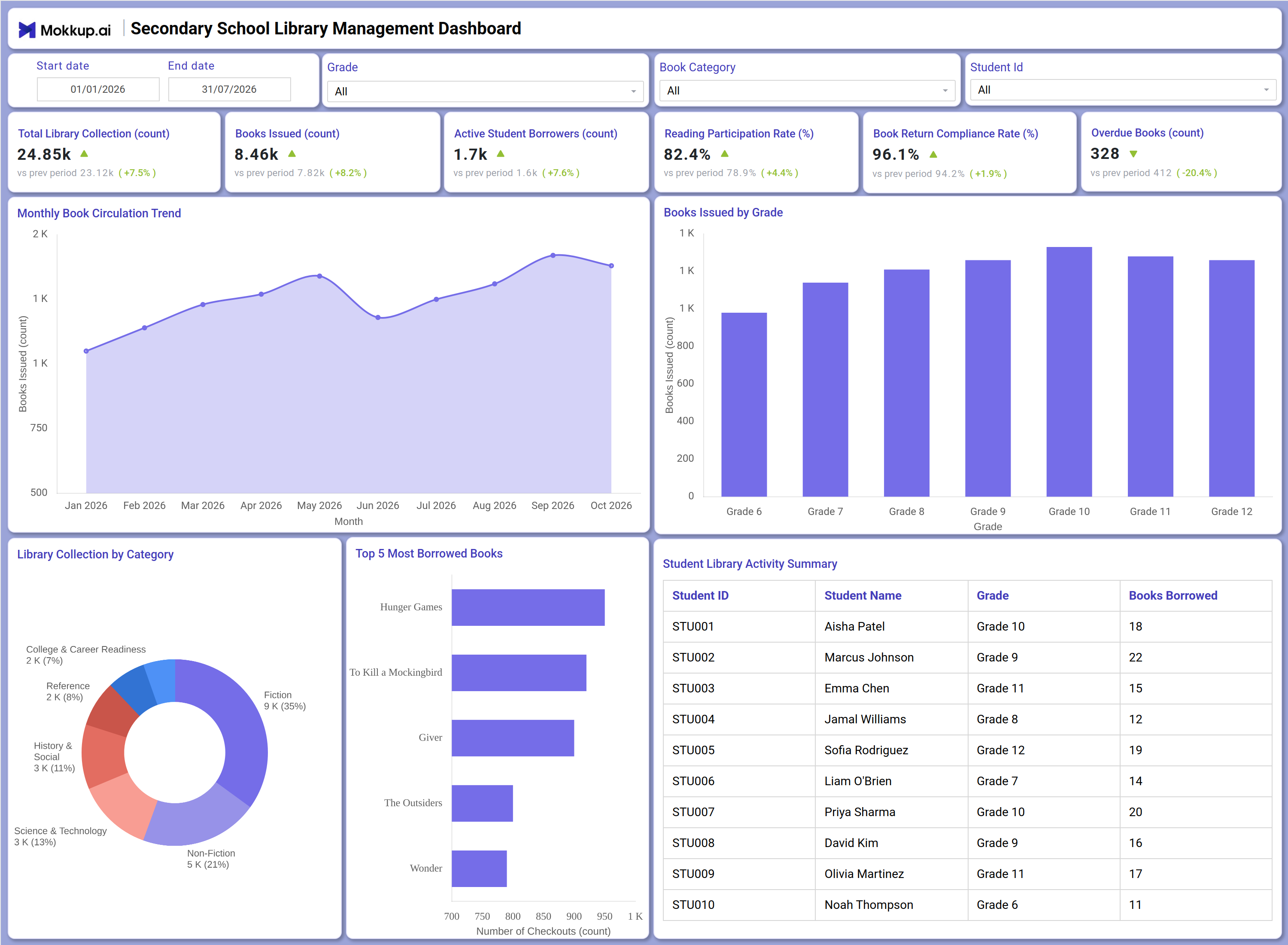1288x945 pixels.
Task: Click the Giver bar
Action: 513,738
